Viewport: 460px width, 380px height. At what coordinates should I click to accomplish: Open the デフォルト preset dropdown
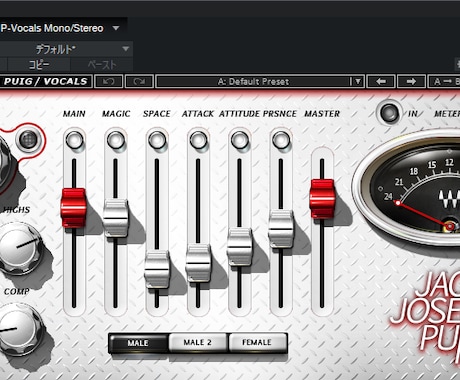click(x=125, y=49)
